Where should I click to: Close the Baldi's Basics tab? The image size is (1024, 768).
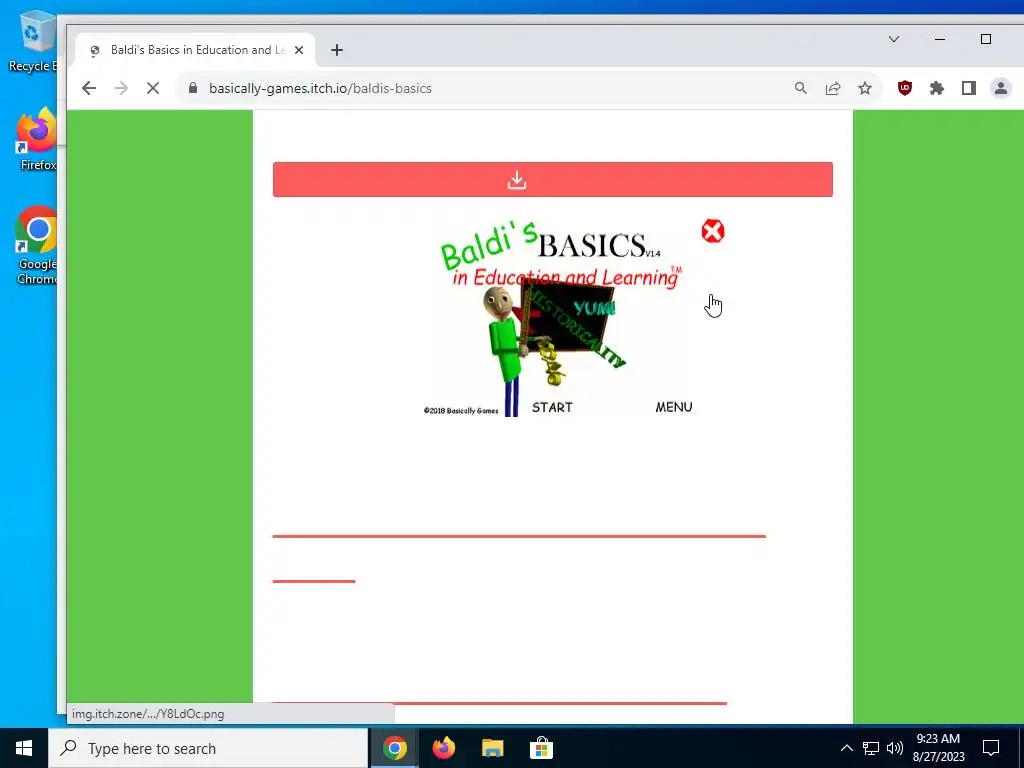click(x=298, y=50)
